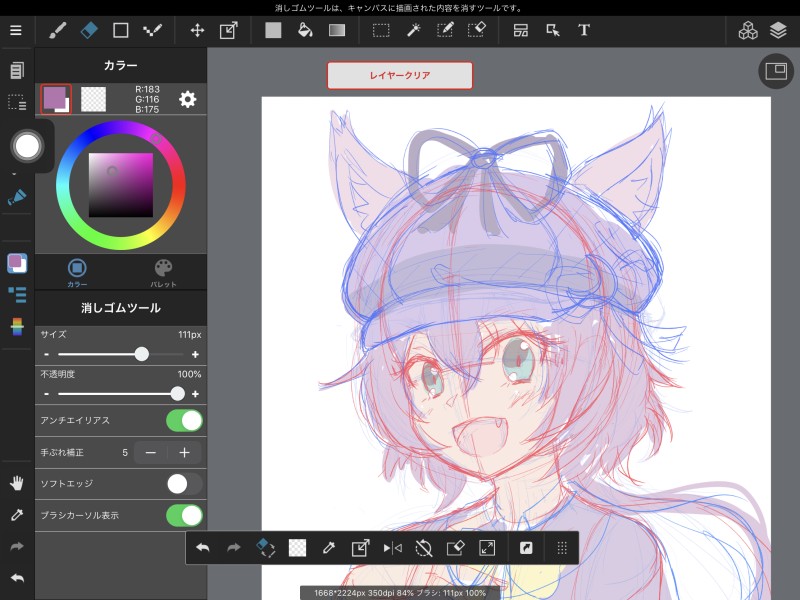
Task: Tap the sidebar undo arrow
Action: [17, 578]
